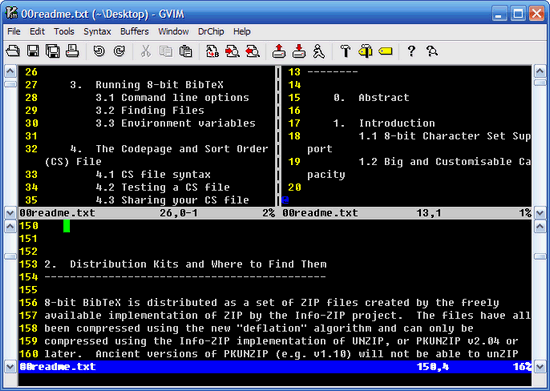550x391 pixels.
Task: Click the Save floppy disk icon
Action: click(x=33, y=52)
